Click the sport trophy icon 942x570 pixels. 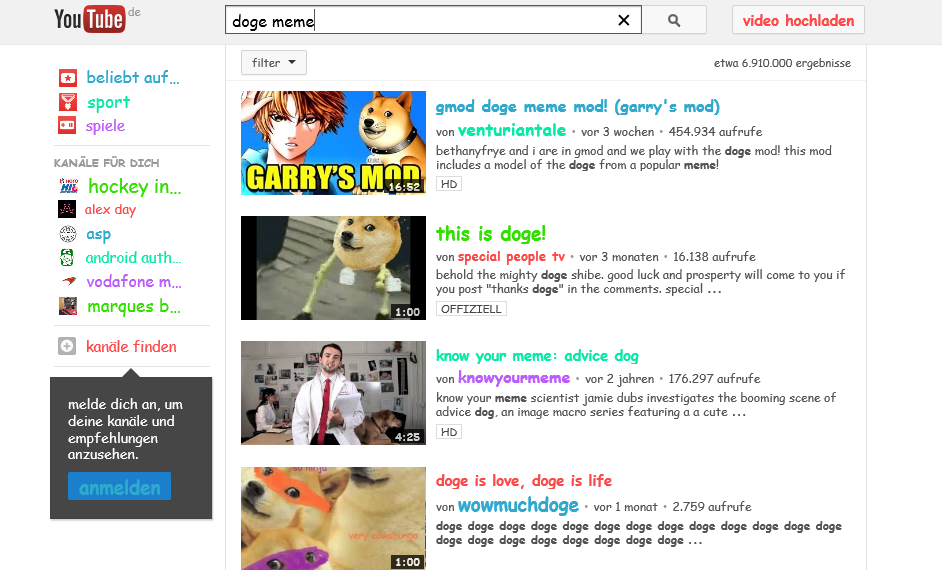click(x=67, y=102)
